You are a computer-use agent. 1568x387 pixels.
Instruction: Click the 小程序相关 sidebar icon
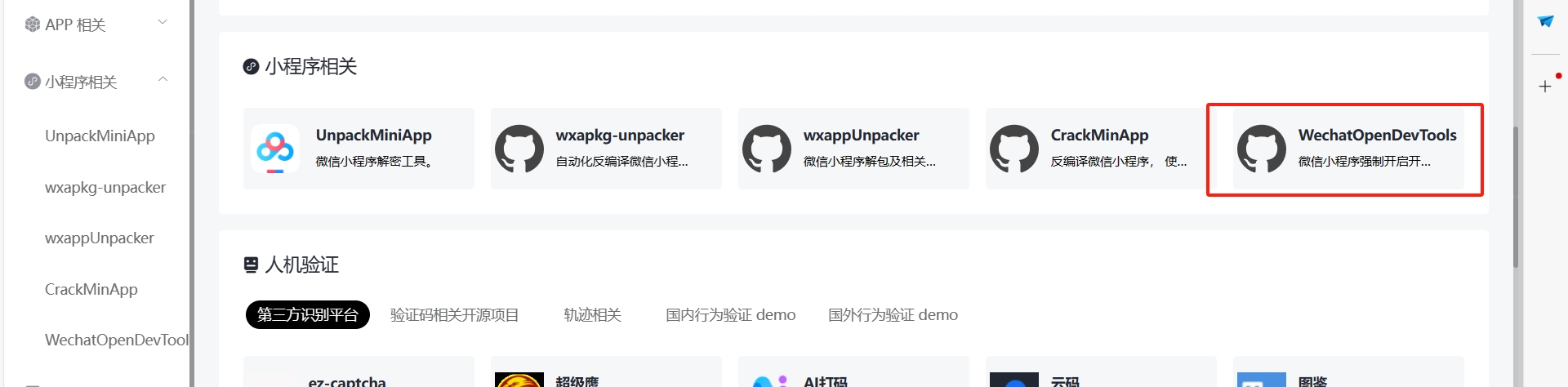33,82
